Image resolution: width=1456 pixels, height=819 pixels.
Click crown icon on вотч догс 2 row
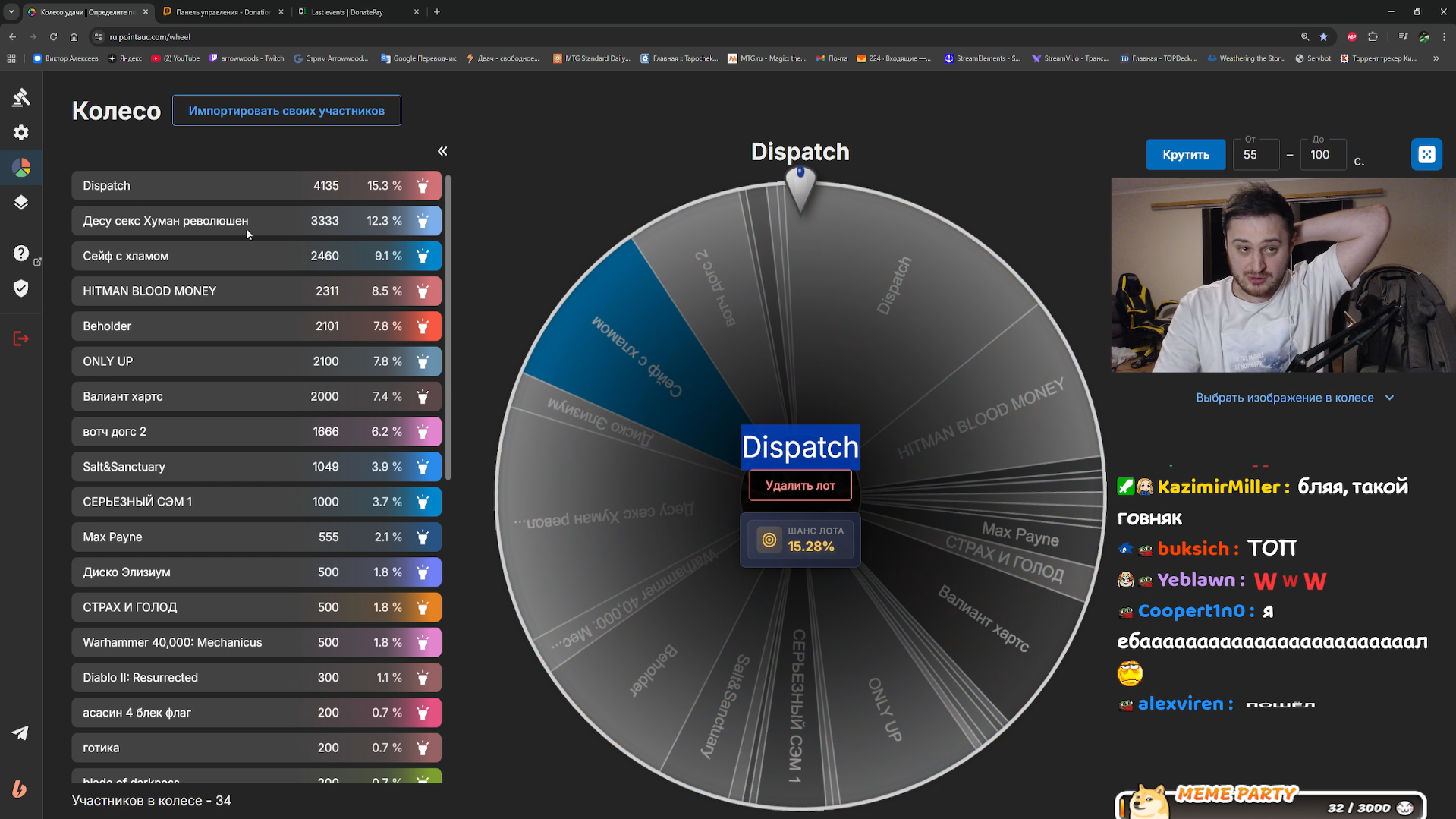click(423, 432)
